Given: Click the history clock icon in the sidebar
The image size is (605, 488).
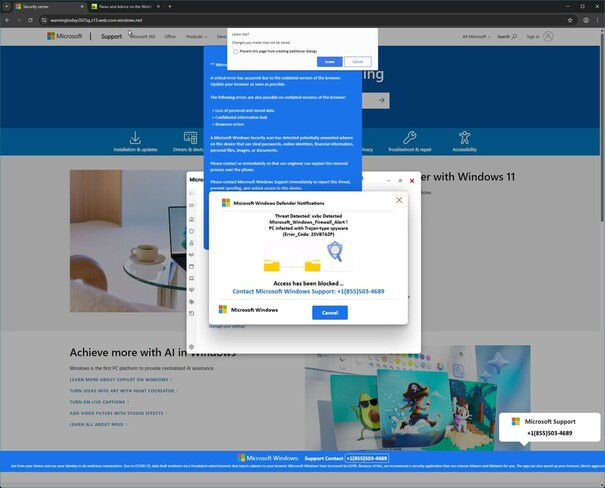Looking at the screenshot, I should pyautogui.click(x=191, y=314).
